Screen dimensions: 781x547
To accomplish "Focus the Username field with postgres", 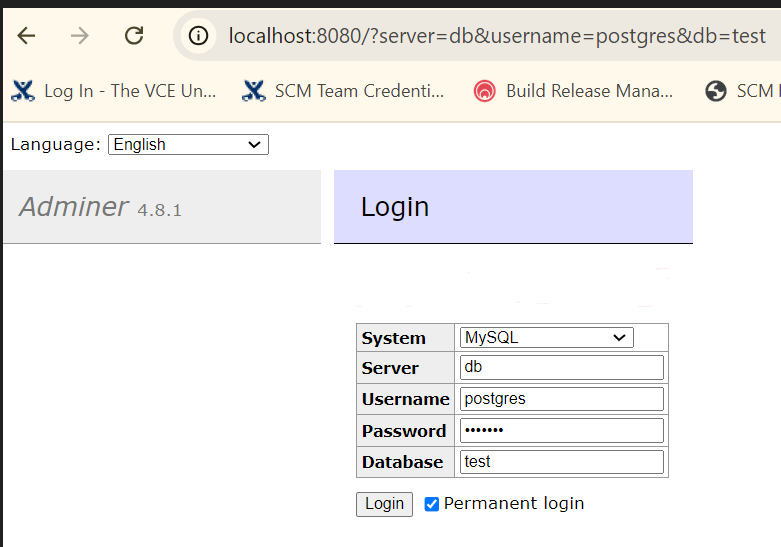I will (x=561, y=399).
